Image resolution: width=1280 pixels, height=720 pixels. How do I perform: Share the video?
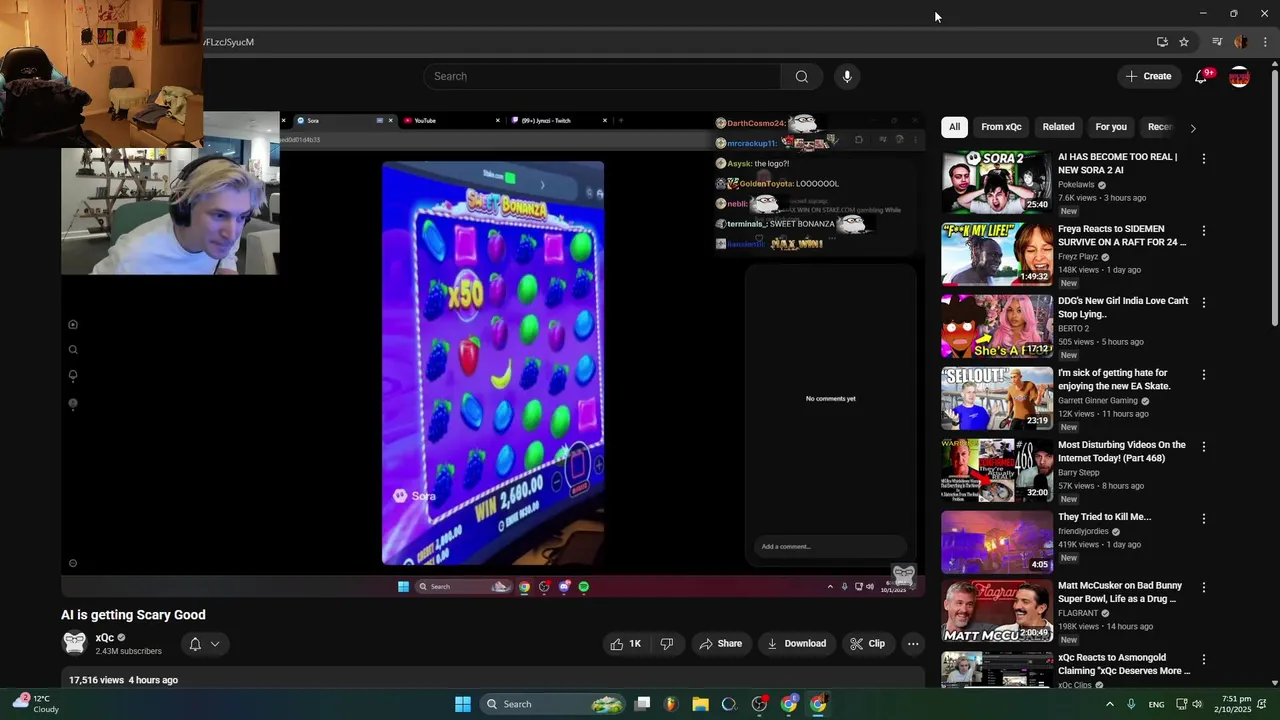pos(720,644)
